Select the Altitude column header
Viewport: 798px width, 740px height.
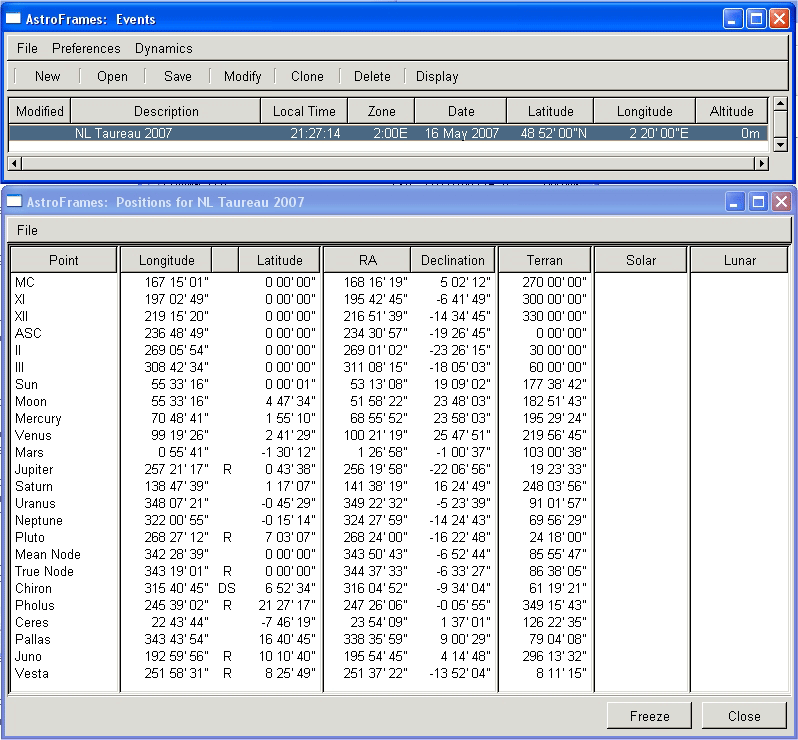pos(731,111)
